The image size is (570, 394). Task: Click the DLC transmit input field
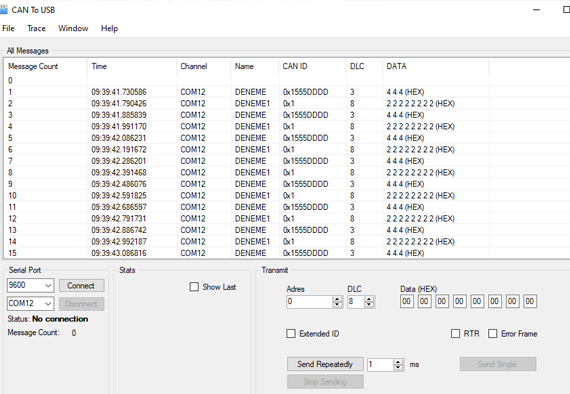click(356, 302)
